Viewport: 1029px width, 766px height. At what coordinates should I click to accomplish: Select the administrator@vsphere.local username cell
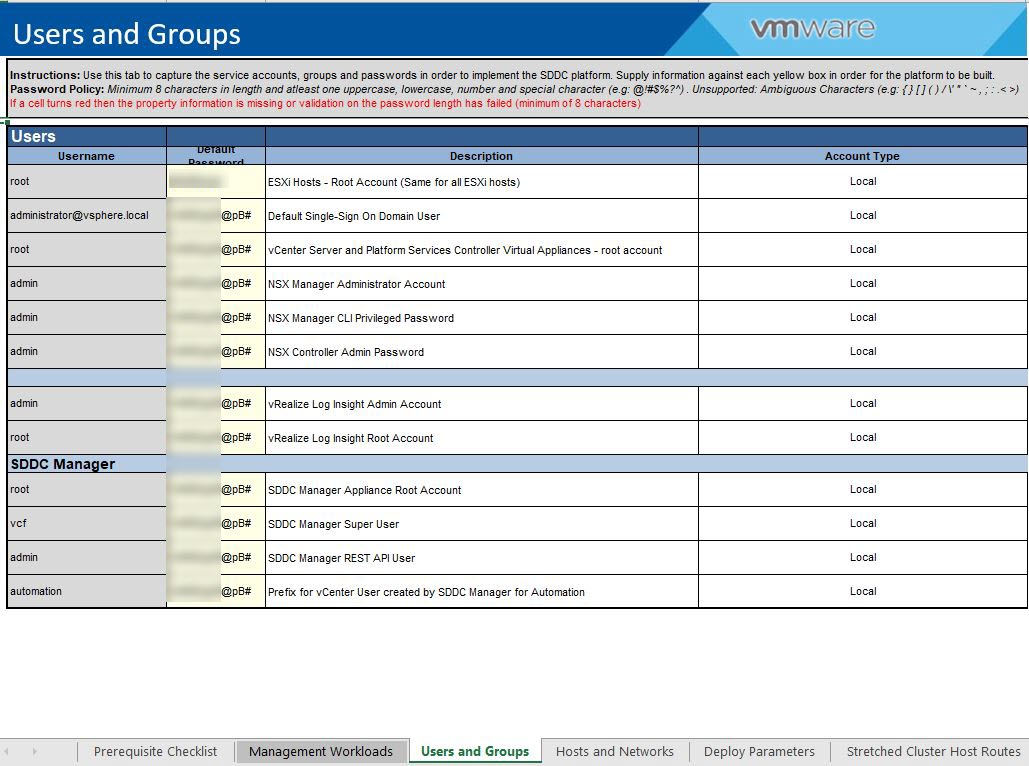point(85,215)
